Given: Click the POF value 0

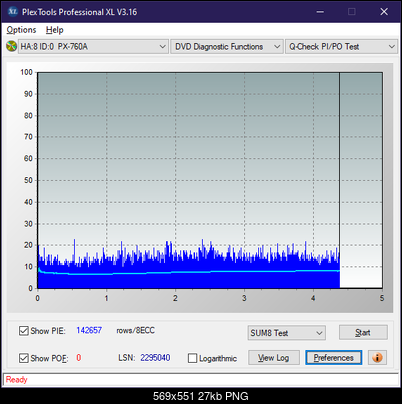Looking at the screenshot, I should point(79,358).
